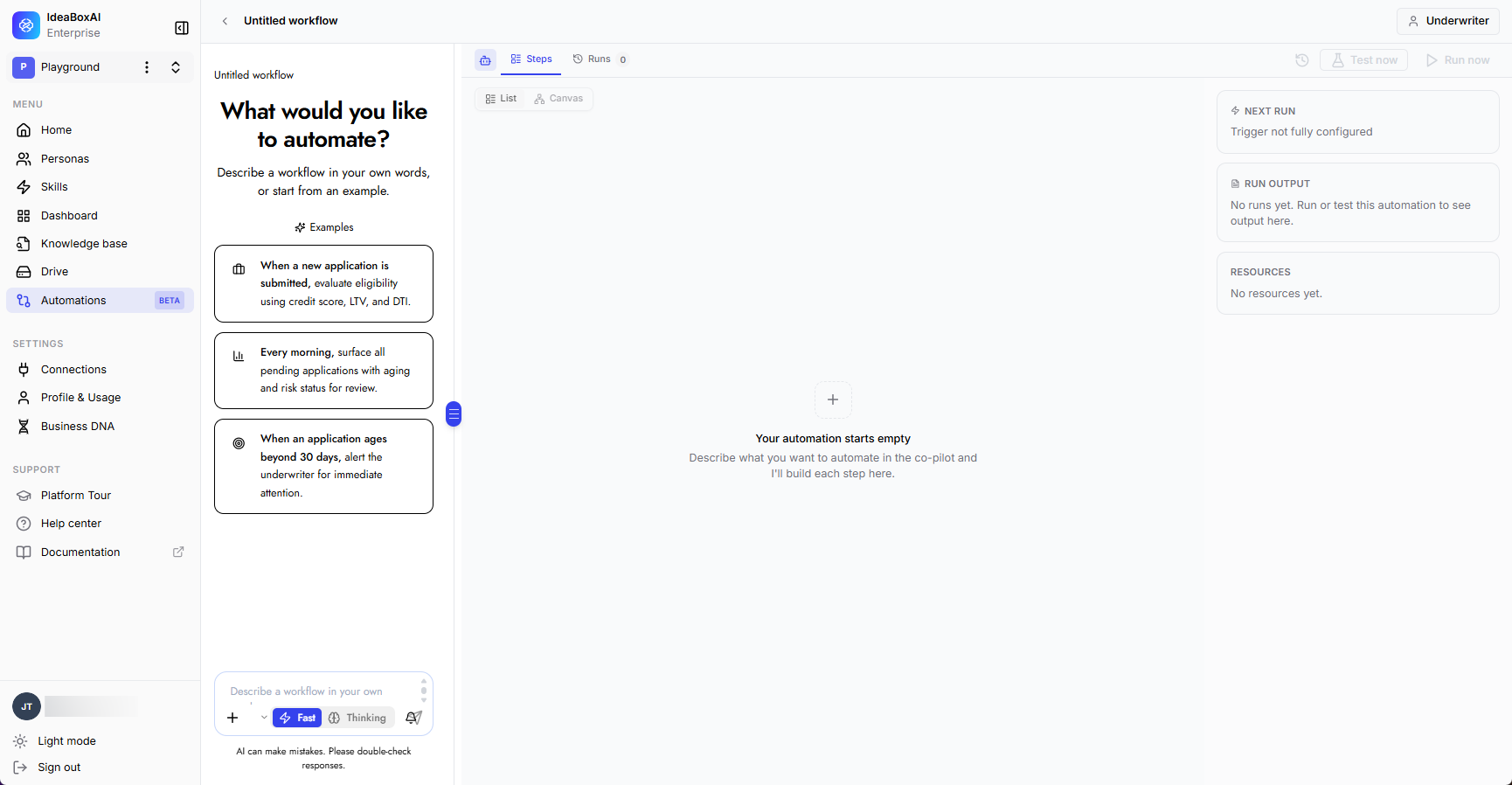Click the BETA badge on Automations
This screenshot has height=785, width=1512.
pos(170,301)
